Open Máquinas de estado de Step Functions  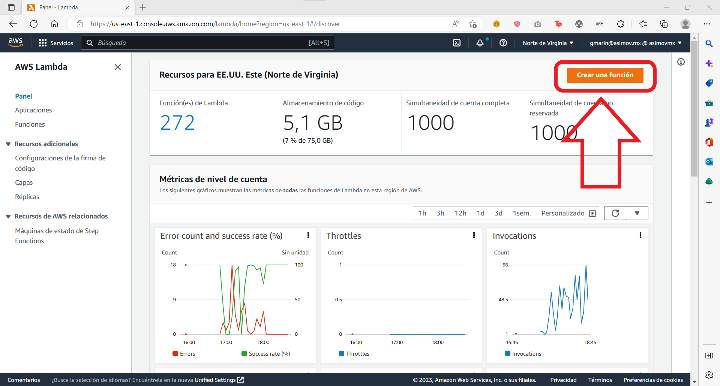(56, 235)
